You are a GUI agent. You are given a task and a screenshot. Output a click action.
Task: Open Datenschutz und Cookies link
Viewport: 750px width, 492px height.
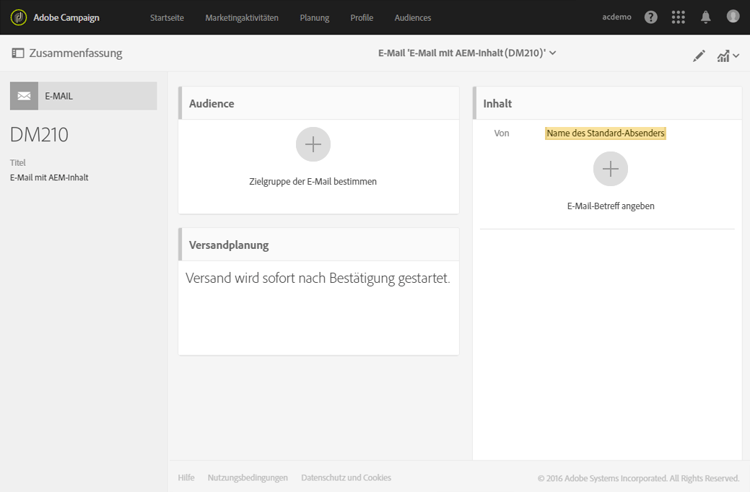[x=346, y=478]
